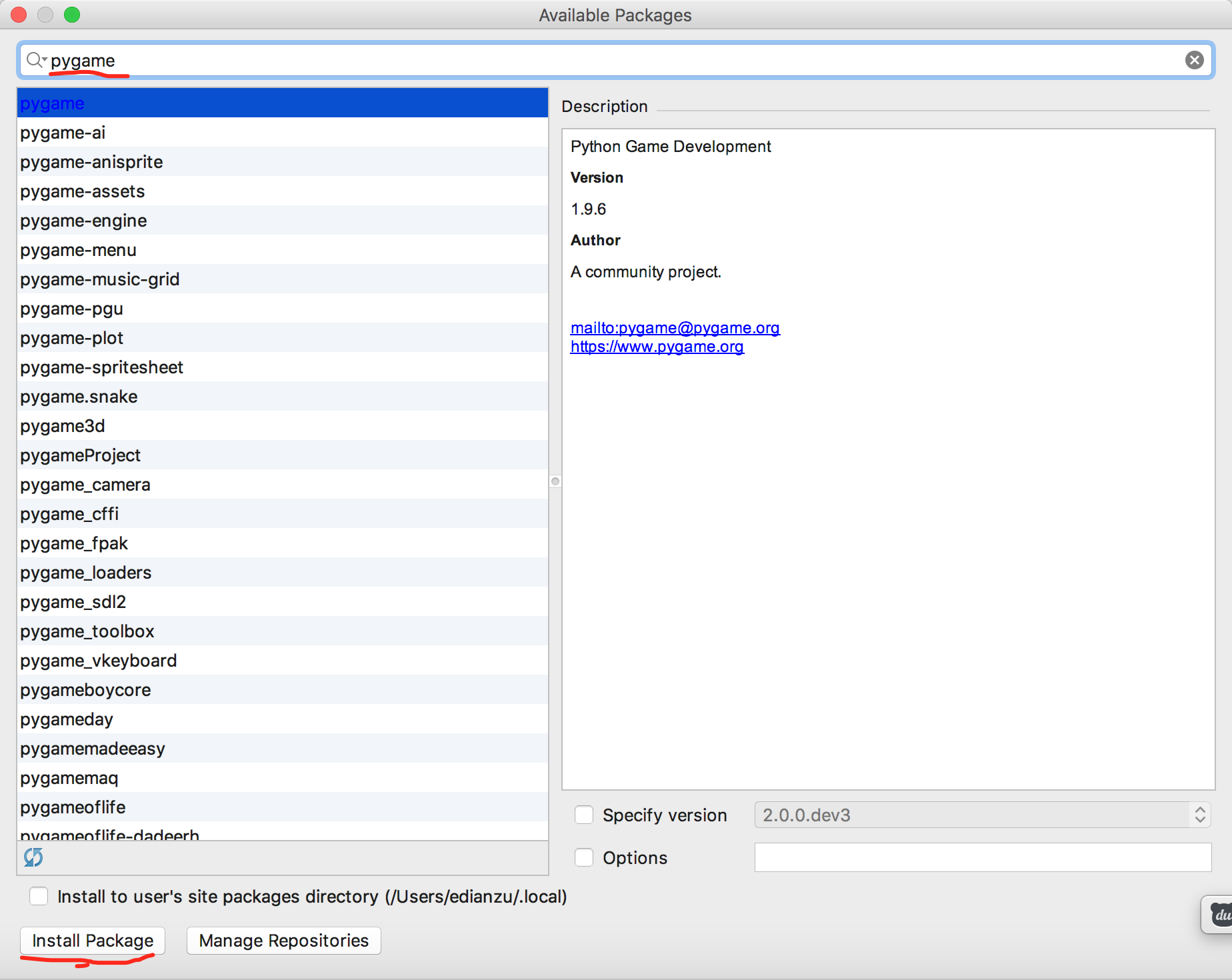Select pygame-engine in the list
Screen dimensions: 1232x980
283,221
